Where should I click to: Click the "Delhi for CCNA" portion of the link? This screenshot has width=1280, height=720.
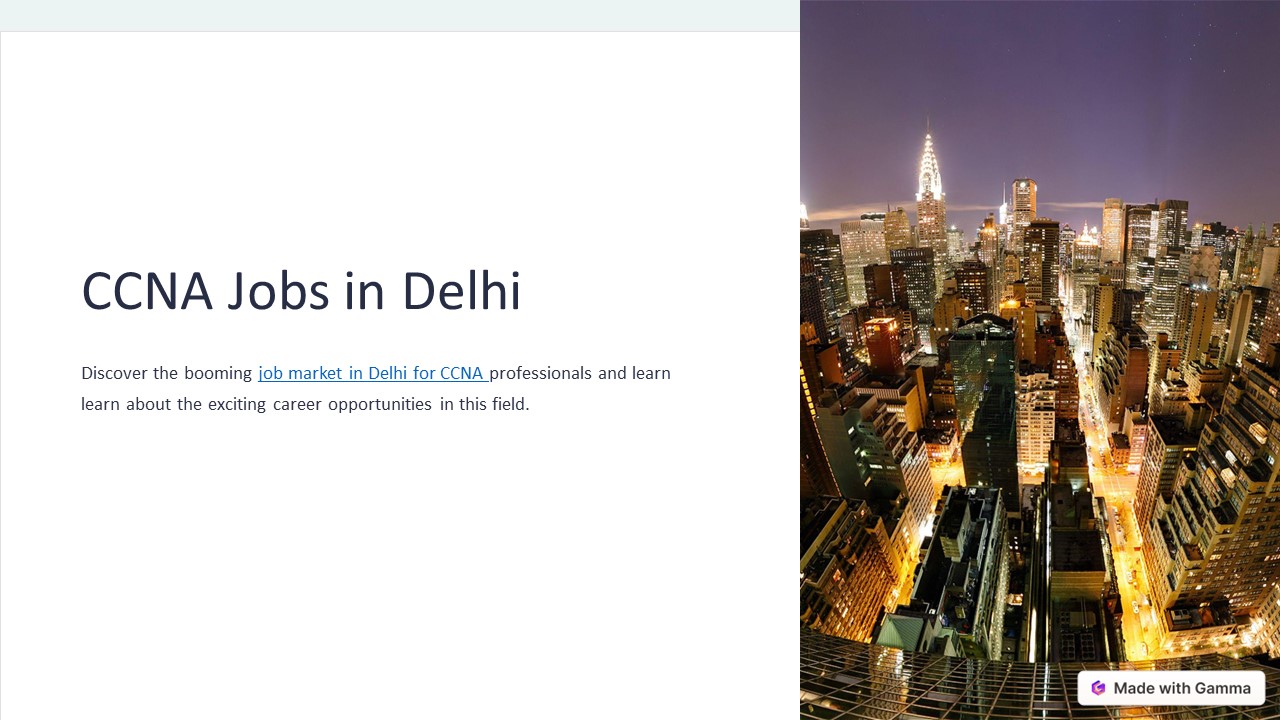[x=425, y=374]
